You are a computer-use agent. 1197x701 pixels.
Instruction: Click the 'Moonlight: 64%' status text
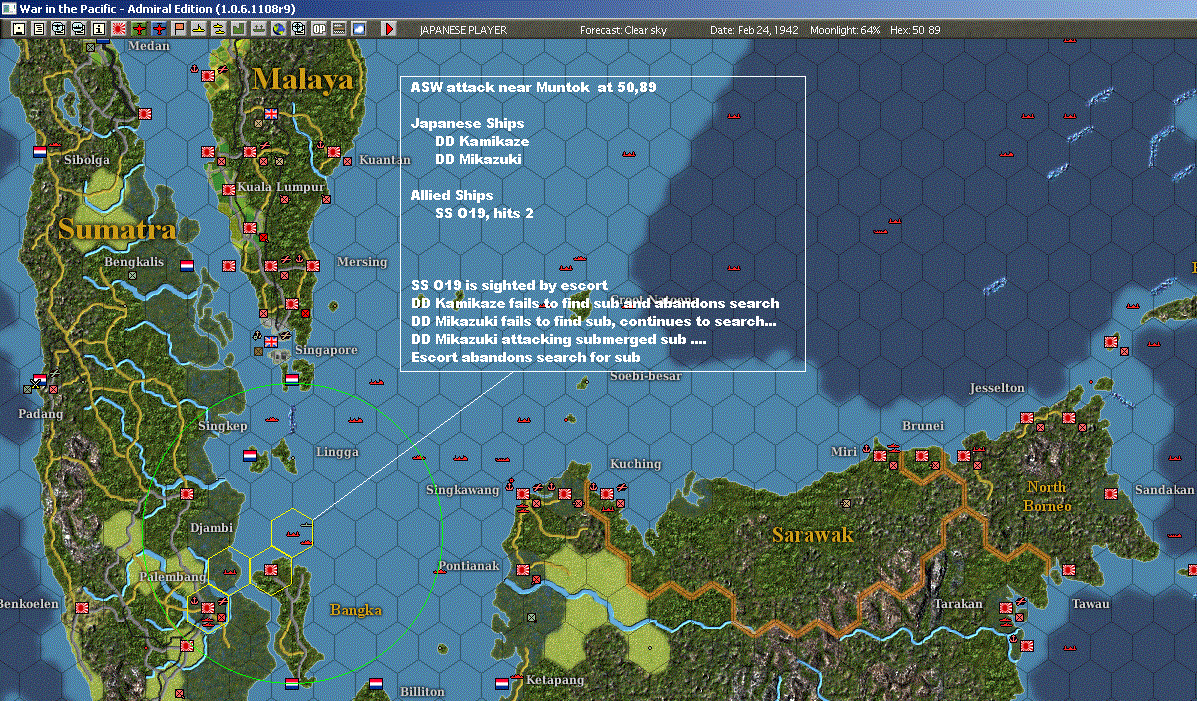844,30
